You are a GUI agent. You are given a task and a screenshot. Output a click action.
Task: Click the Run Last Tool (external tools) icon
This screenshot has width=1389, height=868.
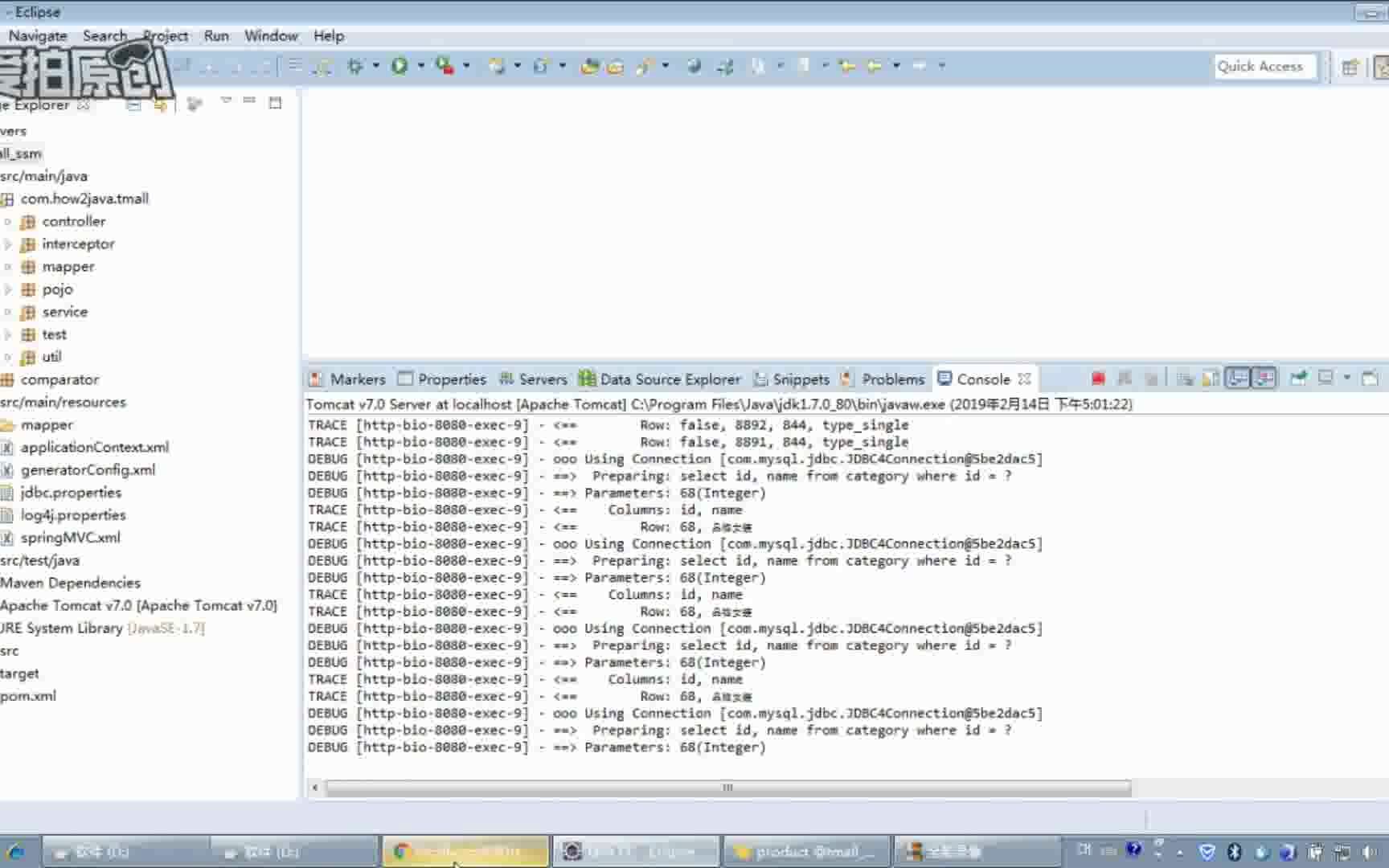click(x=445, y=66)
